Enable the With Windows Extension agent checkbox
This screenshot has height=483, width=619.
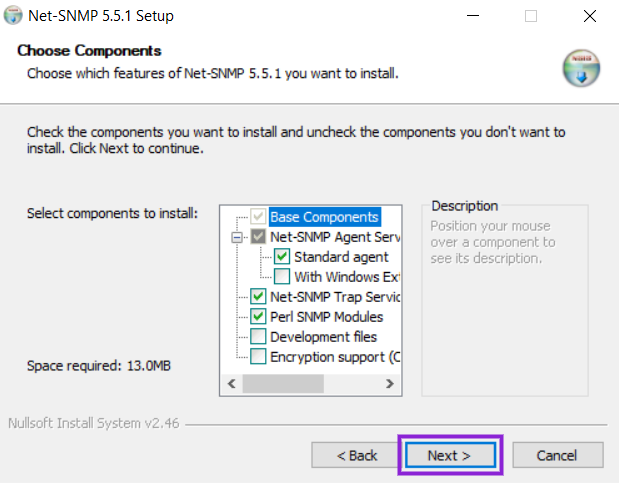[x=282, y=276]
